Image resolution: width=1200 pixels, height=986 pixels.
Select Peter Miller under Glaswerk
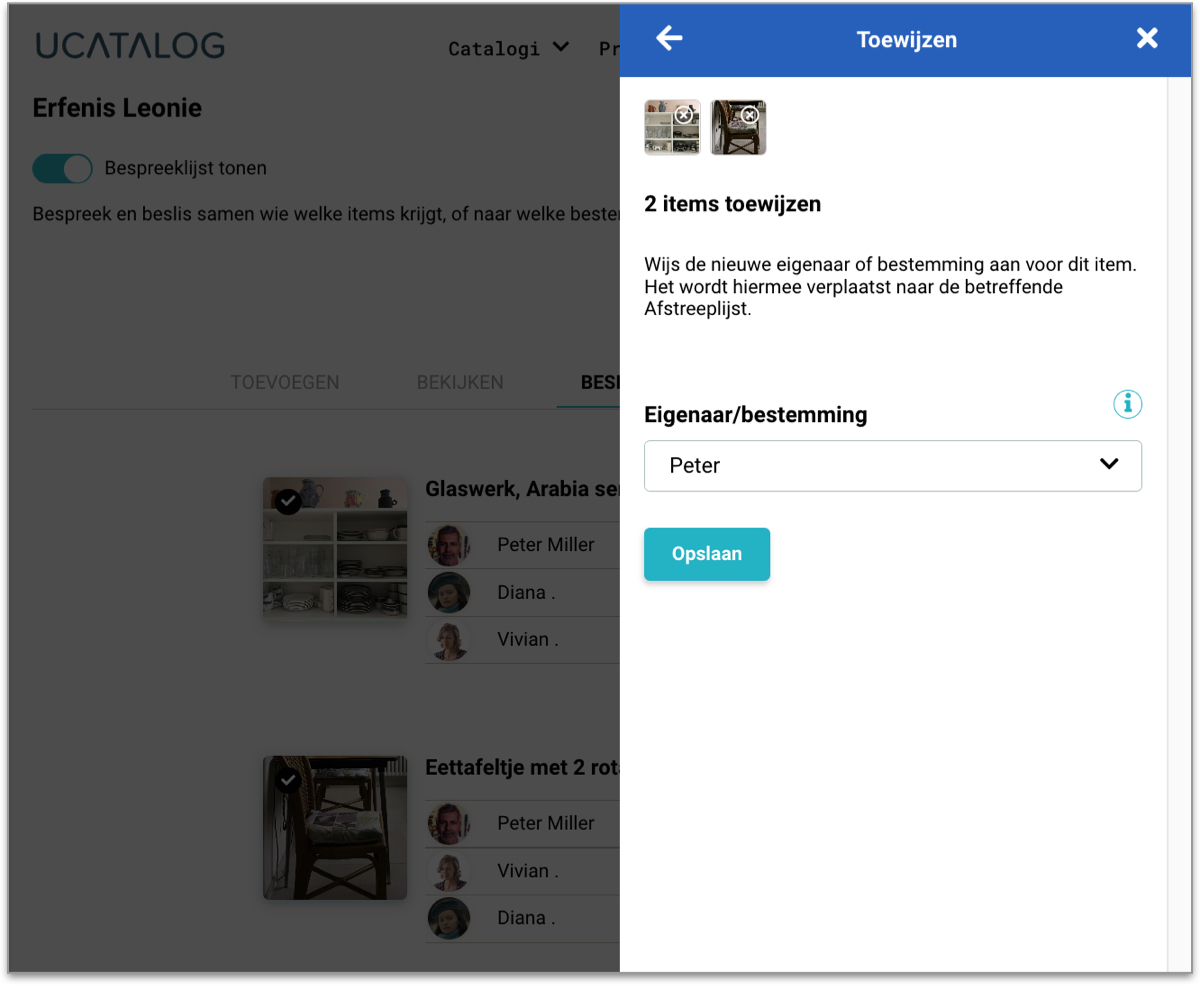tap(546, 545)
